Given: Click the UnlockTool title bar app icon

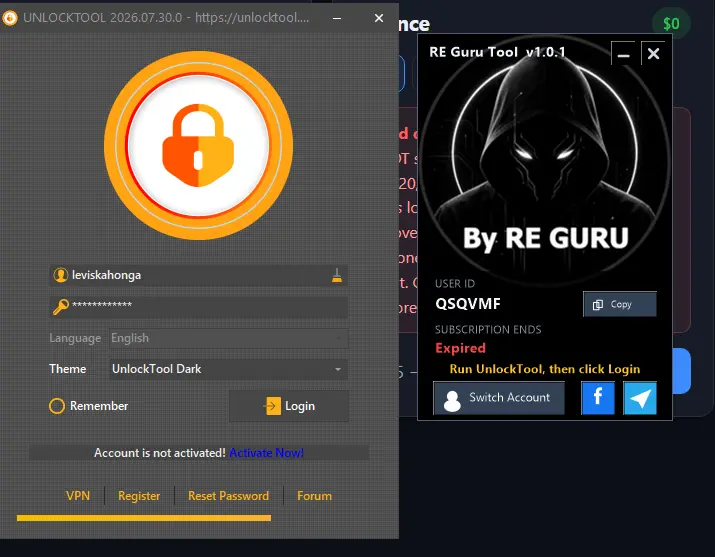Looking at the screenshot, I should coord(10,18).
